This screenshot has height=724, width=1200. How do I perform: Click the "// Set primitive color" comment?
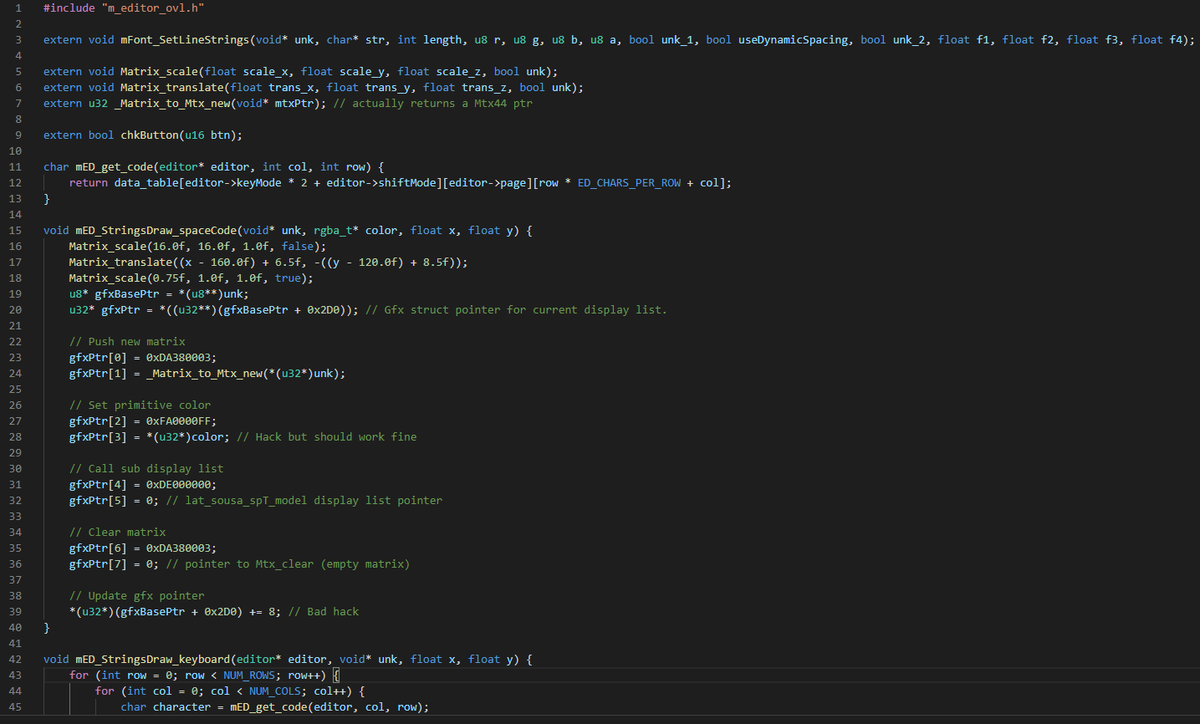coord(139,405)
